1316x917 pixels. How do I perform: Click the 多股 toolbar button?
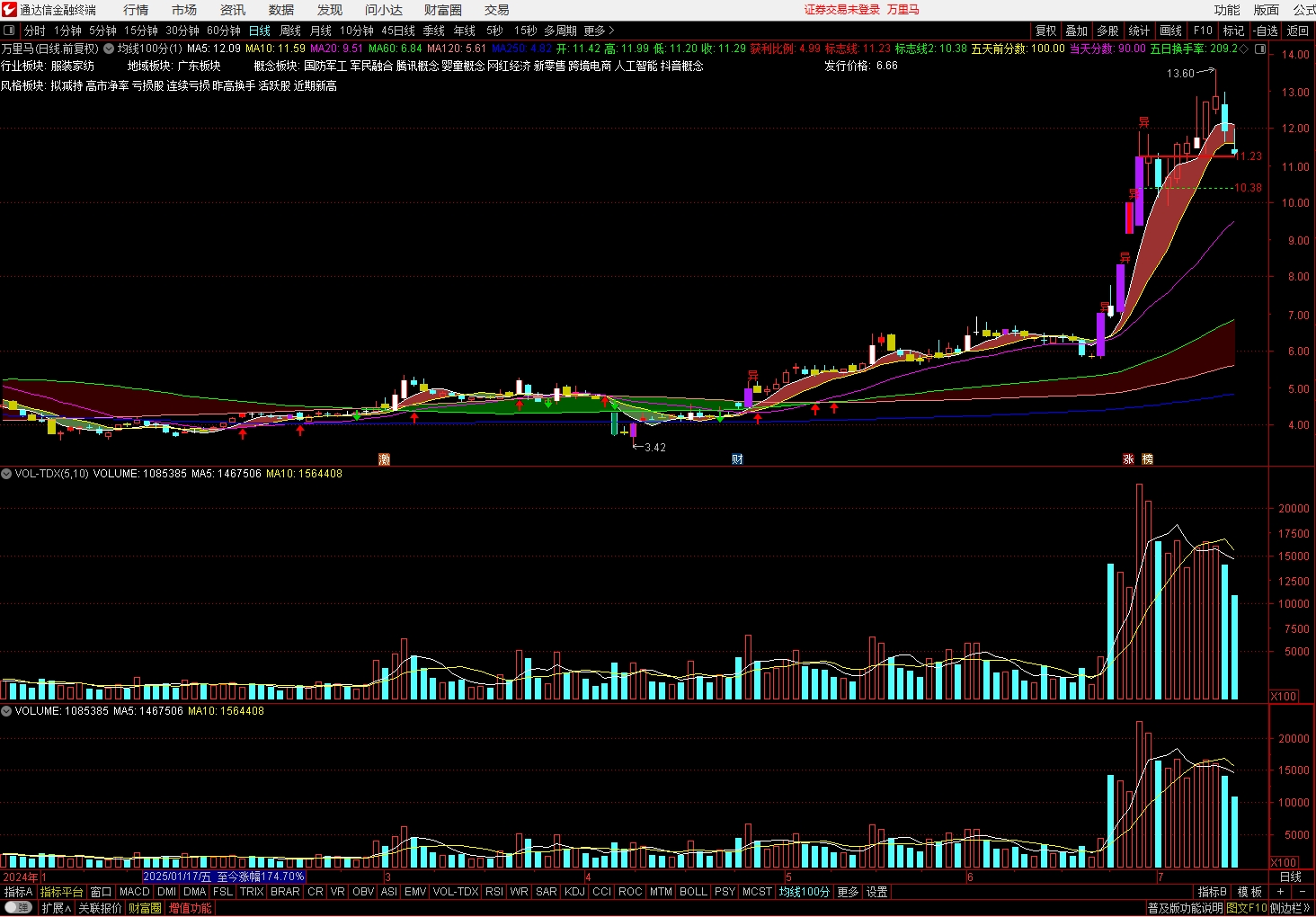pyautogui.click(x=1107, y=31)
